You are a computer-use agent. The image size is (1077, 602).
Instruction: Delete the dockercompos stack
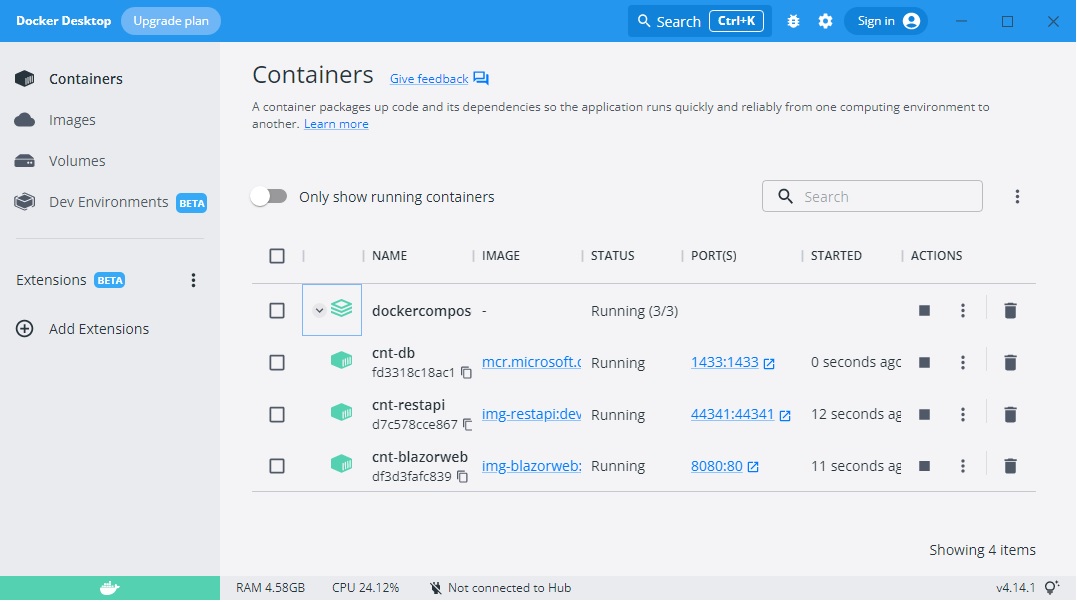(1010, 311)
